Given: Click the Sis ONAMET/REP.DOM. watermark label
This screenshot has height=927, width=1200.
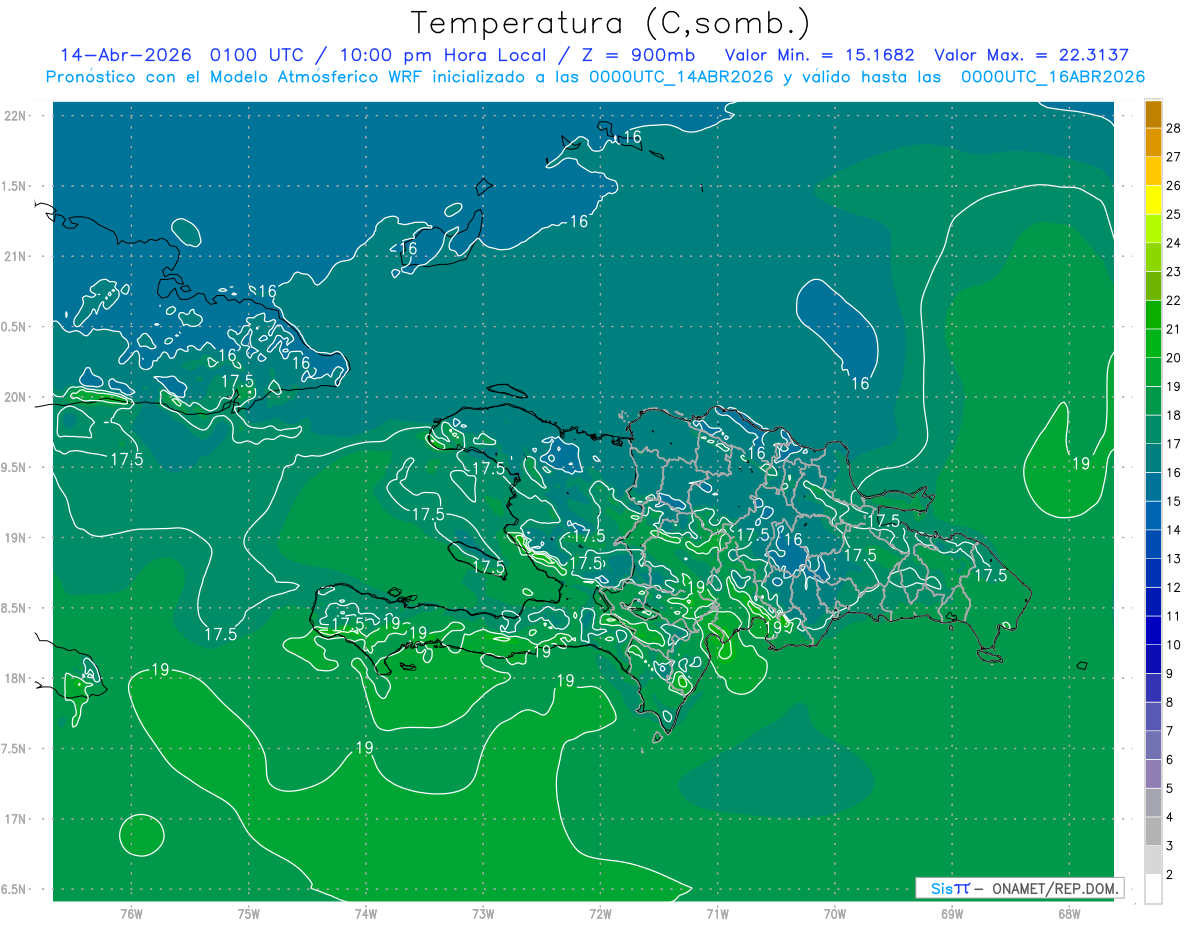Looking at the screenshot, I should 1019,888.
